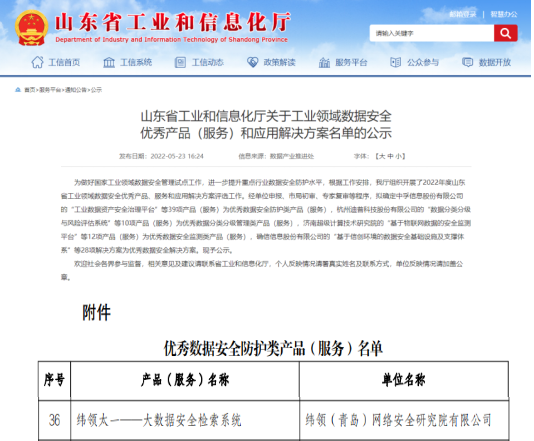Click the 产品（服务）名称 column header
Image resolution: width=534 pixels, height=441 pixels.
(x=185, y=380)
